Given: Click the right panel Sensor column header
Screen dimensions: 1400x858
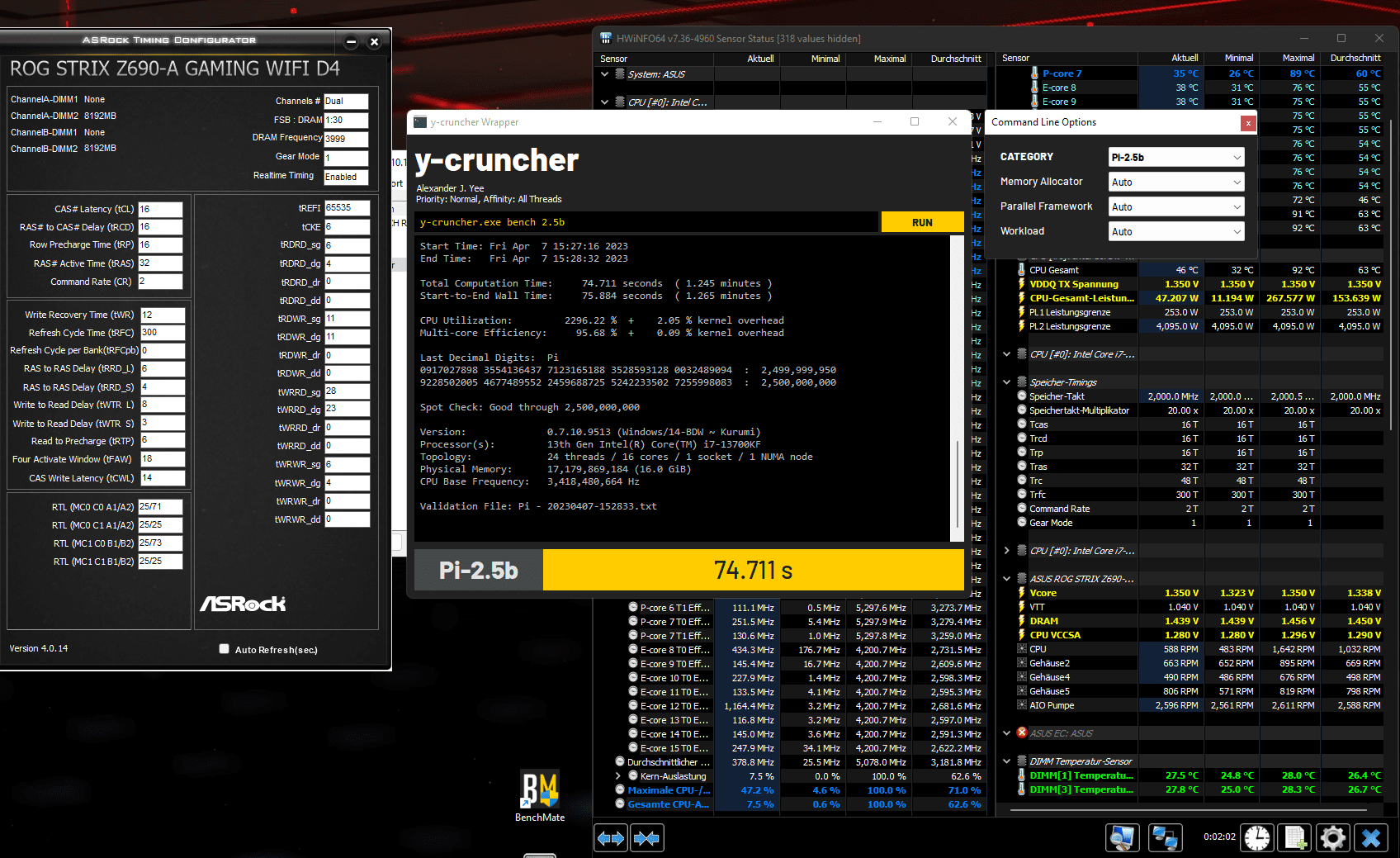Looking at the screenshot, I should pyautogui.click(x=1067, y=58).
